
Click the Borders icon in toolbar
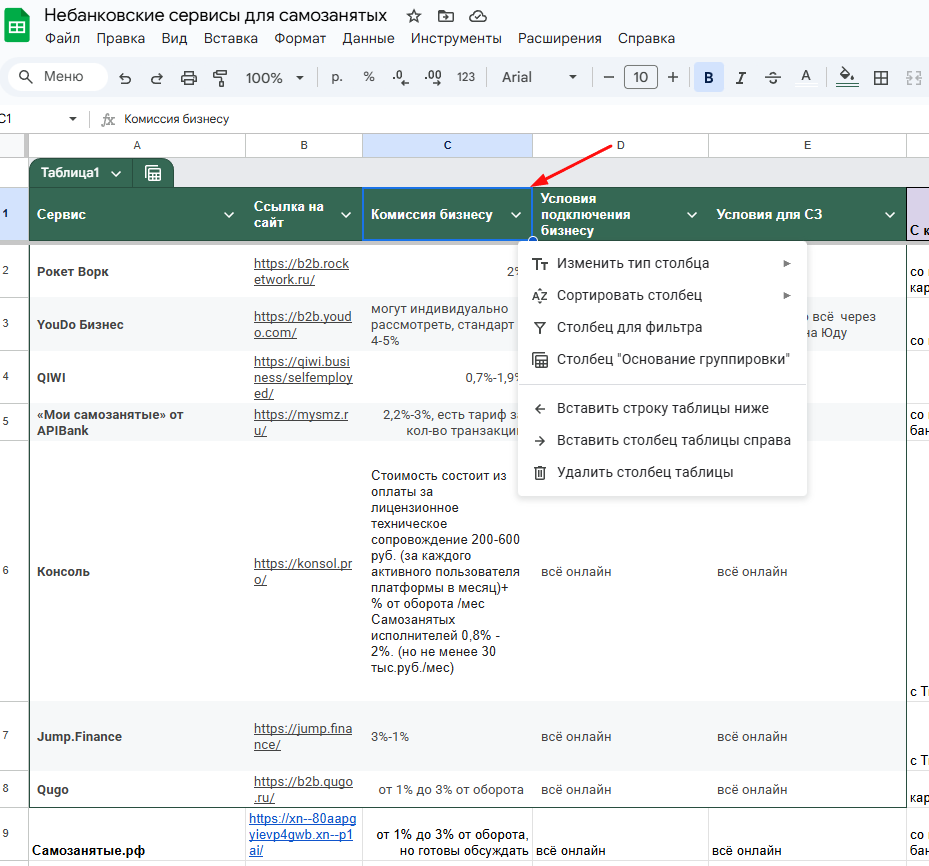point(881,78)
